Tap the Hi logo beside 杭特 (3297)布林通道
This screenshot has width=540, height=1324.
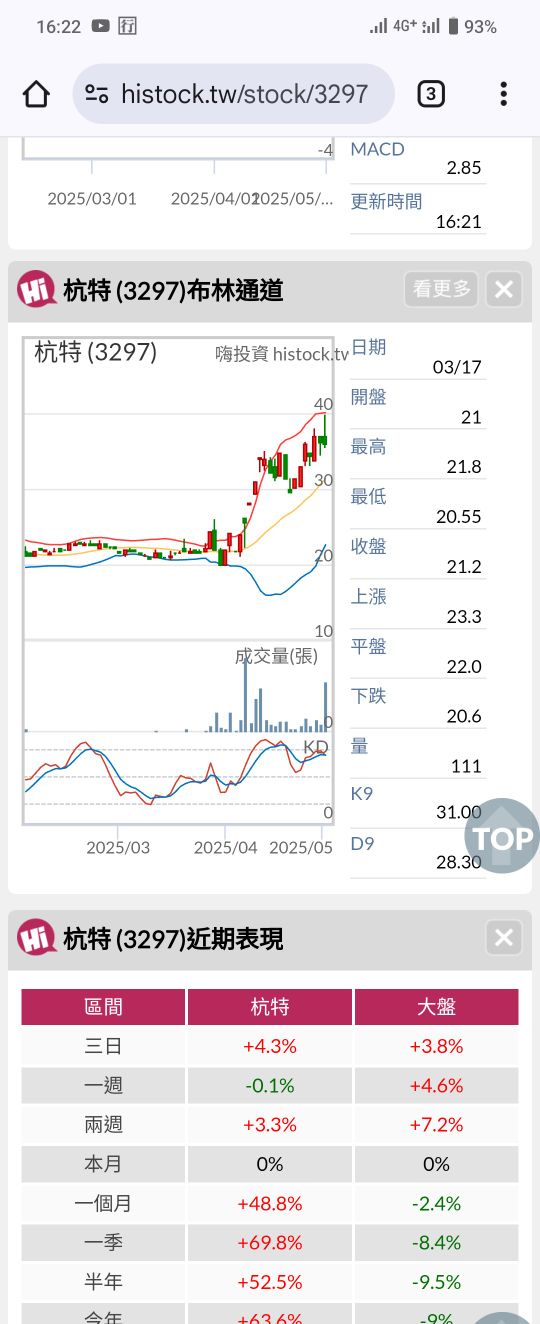tap(36, 289)
